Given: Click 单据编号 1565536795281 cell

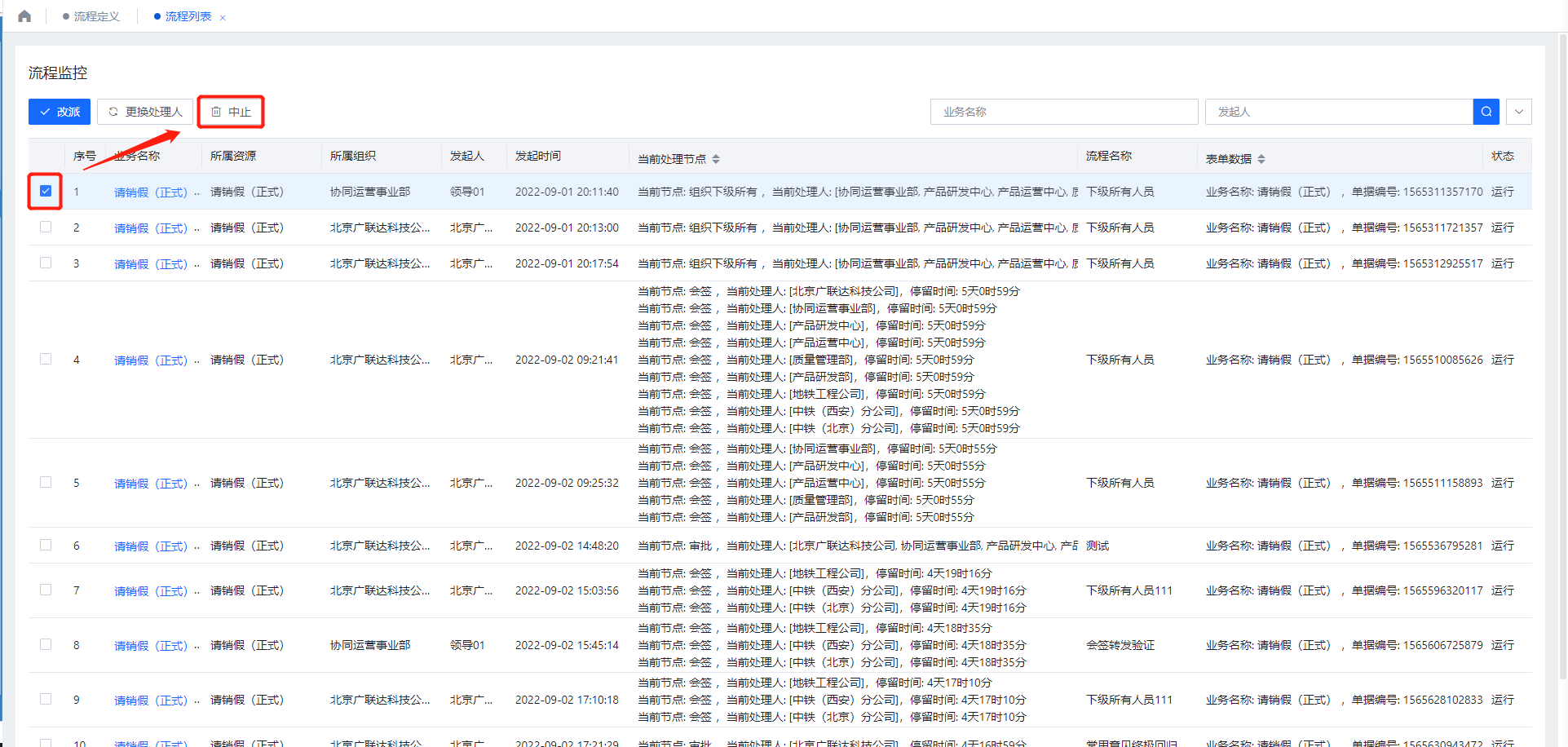Looking at the screenshot, I should pos(1417,546).
